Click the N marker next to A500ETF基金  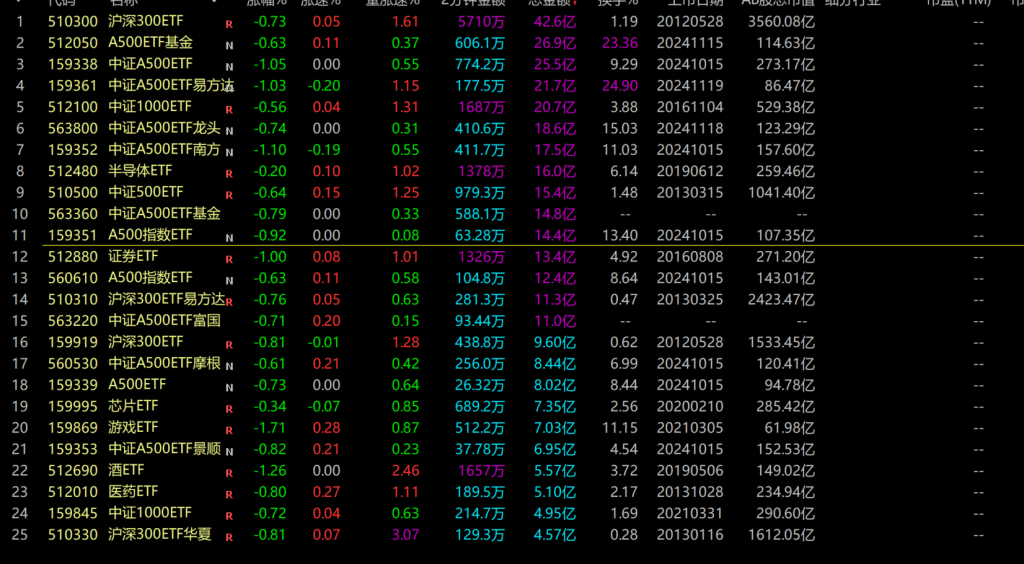click(x=229, y=45)
